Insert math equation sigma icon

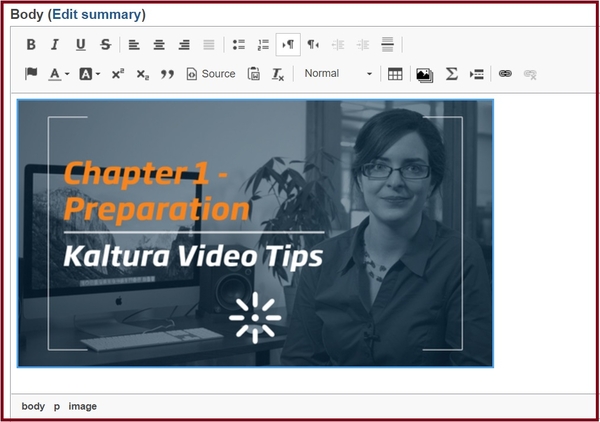click(451, 74)
